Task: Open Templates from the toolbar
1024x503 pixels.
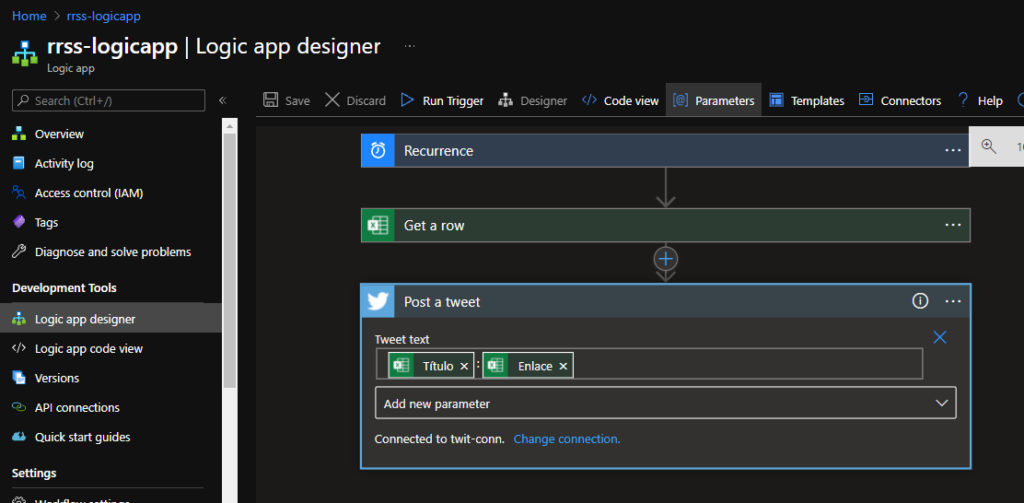Action: pos(807,101)
